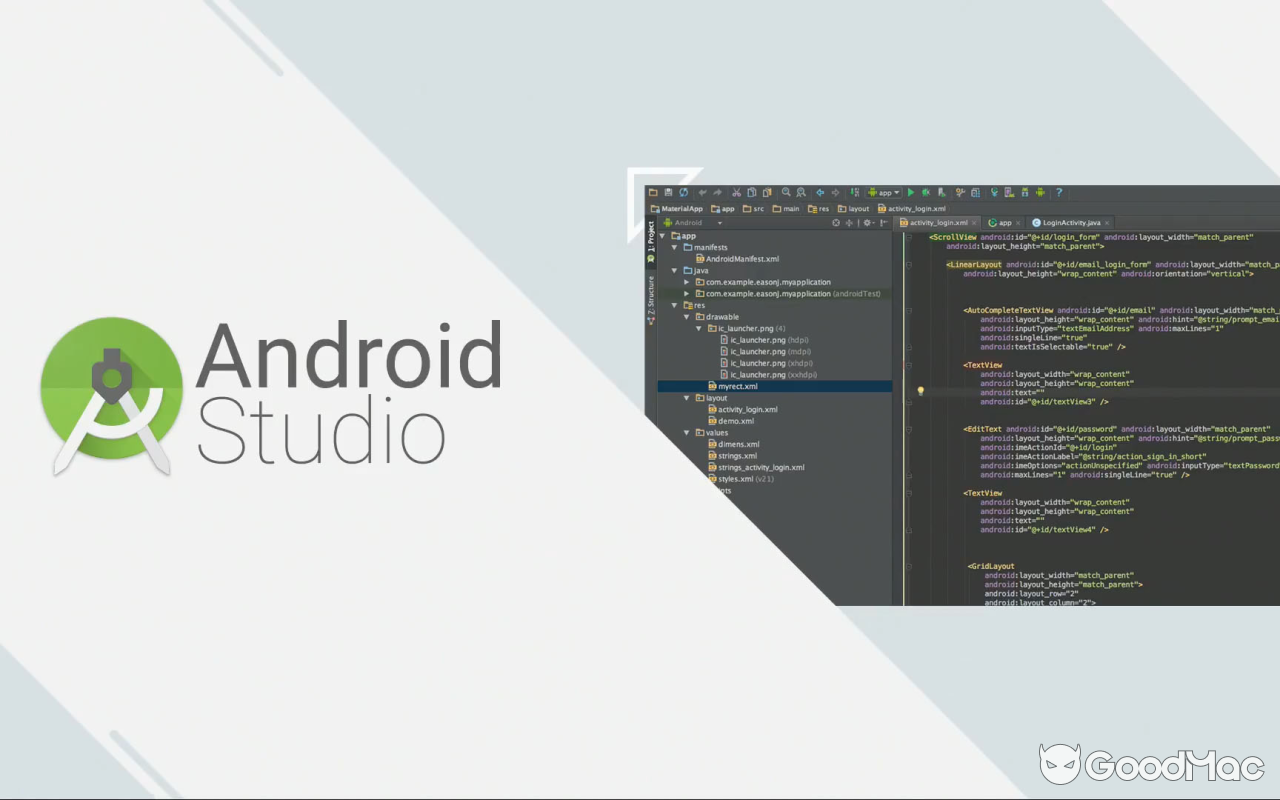Select the app editor tab
1280x800 pixels.
1002,222
